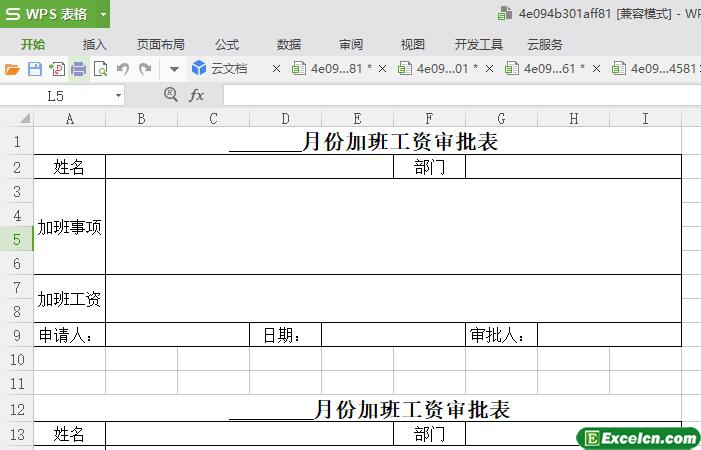Open the 数据 ribbon tab

coord(289,45)
